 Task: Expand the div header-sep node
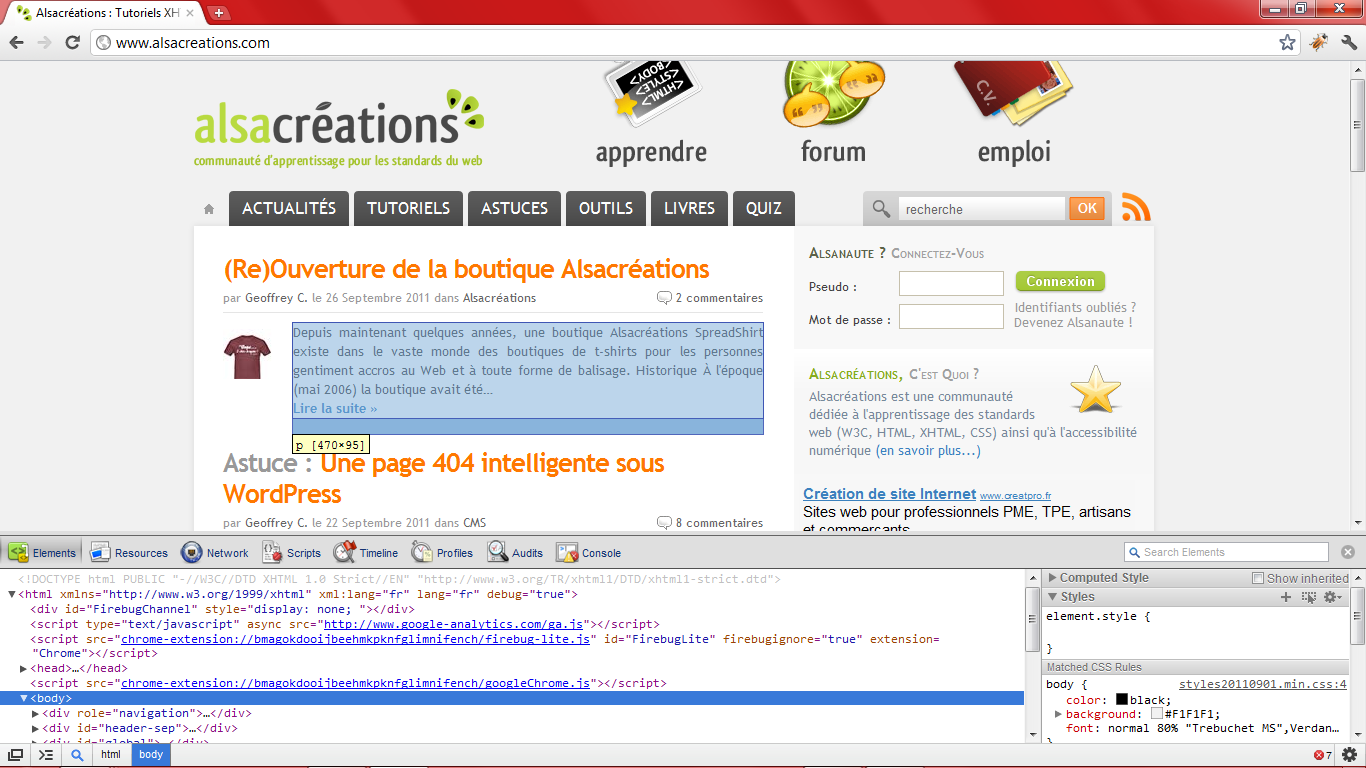coord(36,728)
